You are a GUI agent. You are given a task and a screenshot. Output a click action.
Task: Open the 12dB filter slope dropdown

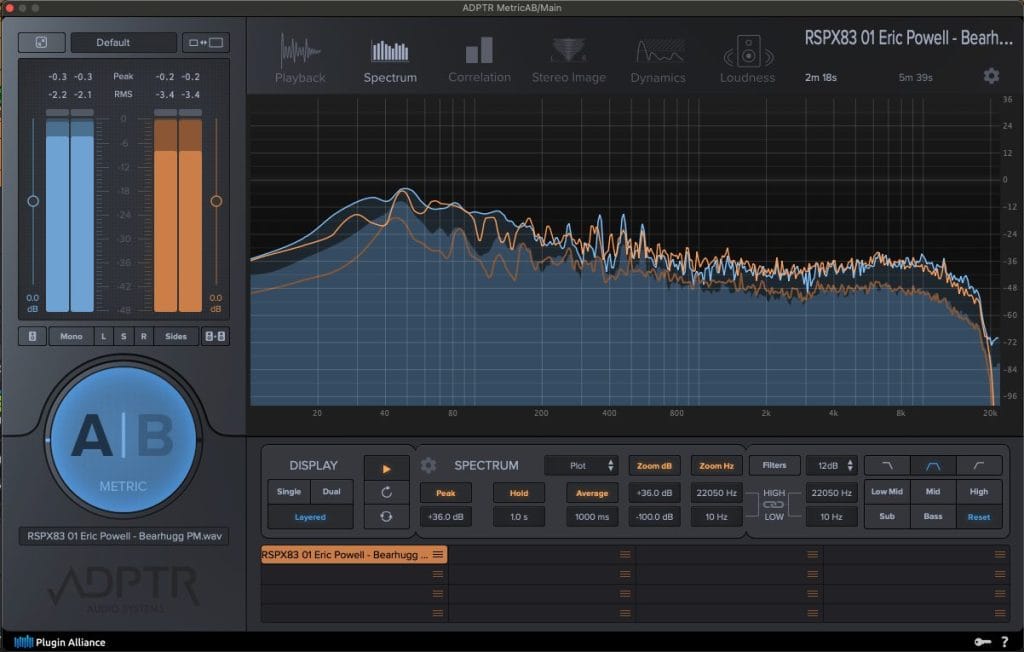[x=832, y=465]
